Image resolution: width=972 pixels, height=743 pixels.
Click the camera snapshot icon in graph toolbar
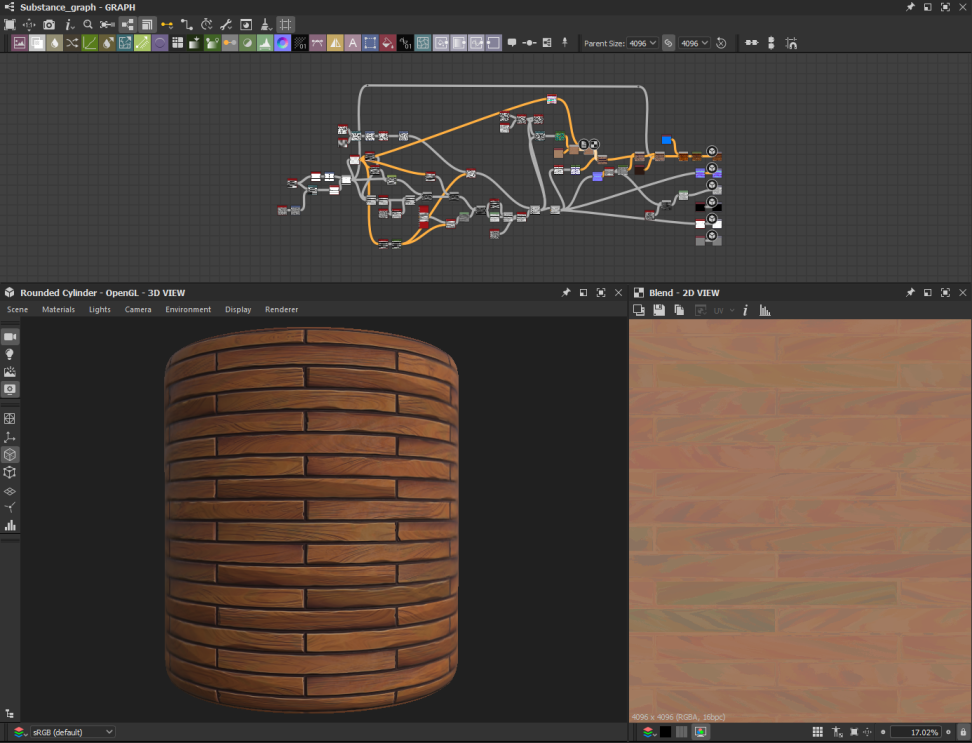49,24
